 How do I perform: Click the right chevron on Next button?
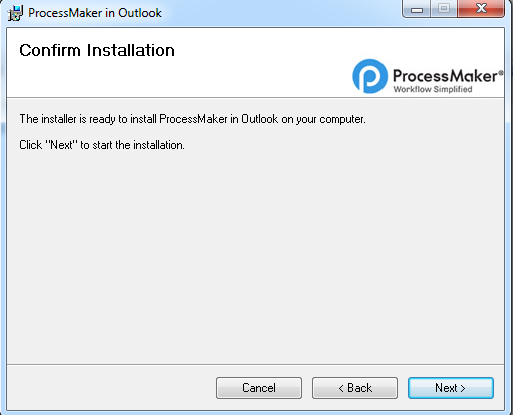tap(463, 388)
